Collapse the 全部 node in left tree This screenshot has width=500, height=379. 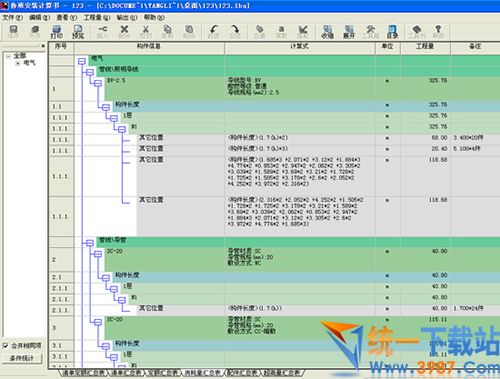9,56
